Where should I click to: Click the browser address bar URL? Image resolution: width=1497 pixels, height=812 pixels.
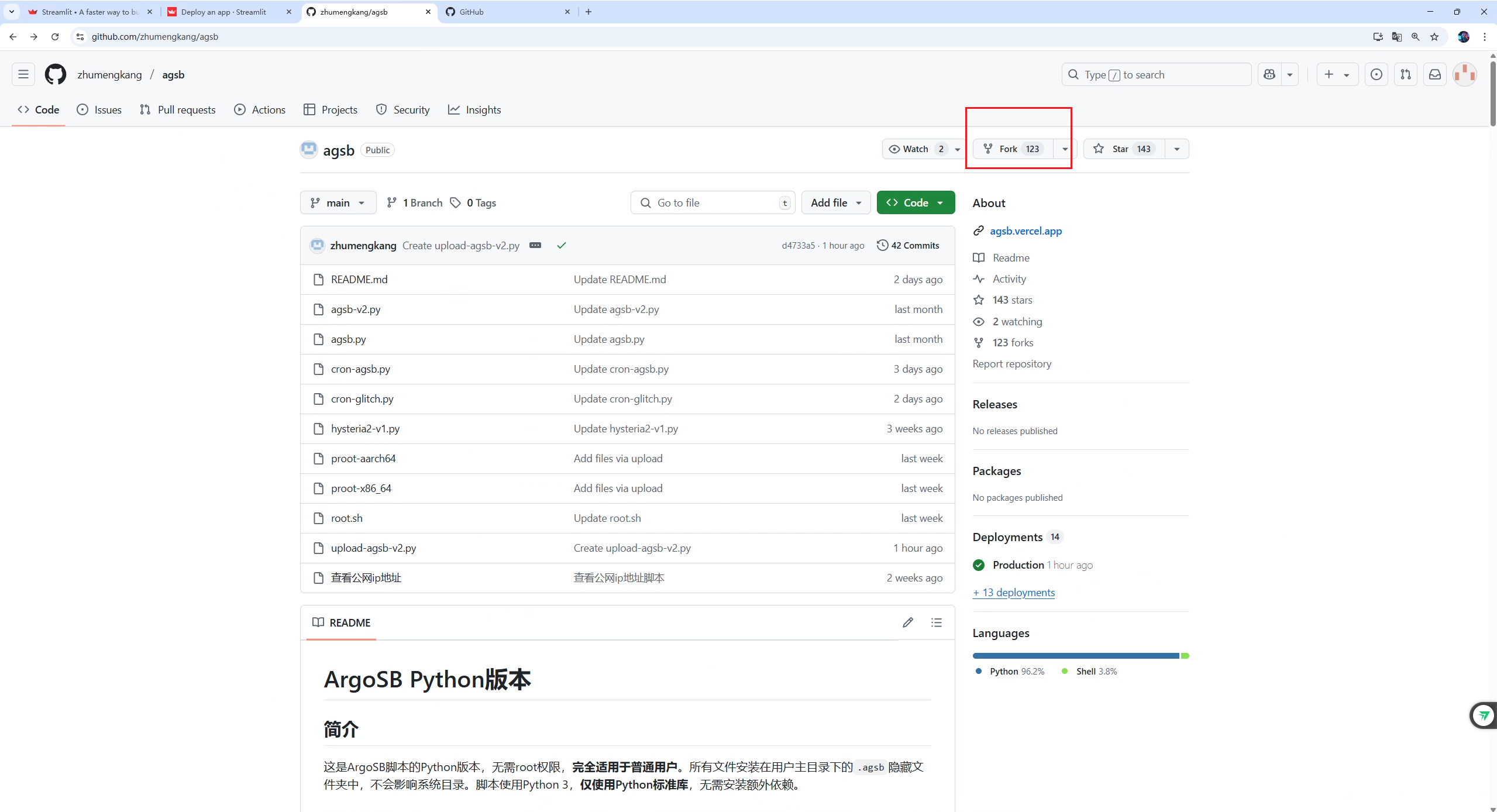(155, 37)
